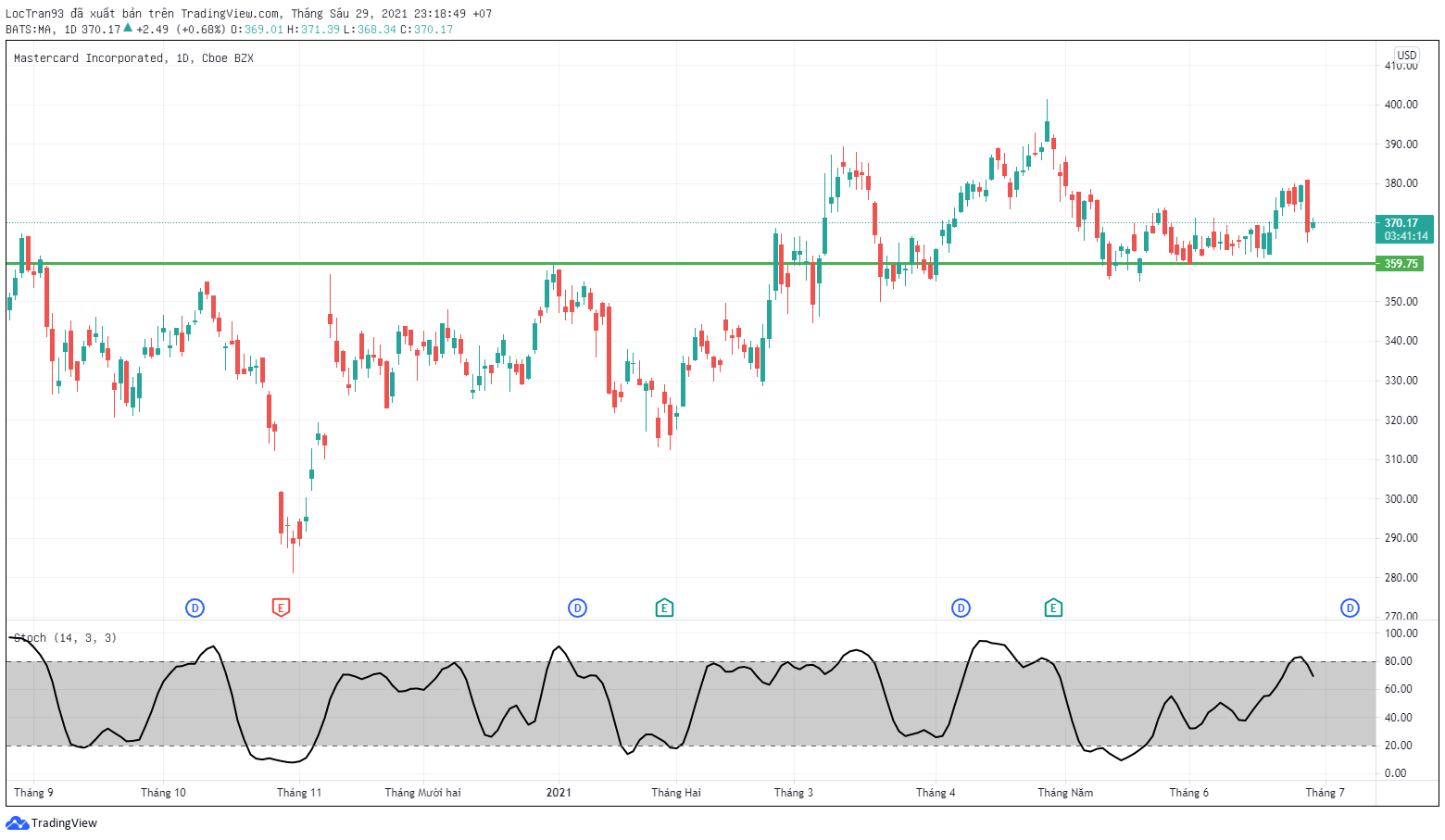
Task: Click the +2.49 (+0.68%) change value
Action: (181, 30)
